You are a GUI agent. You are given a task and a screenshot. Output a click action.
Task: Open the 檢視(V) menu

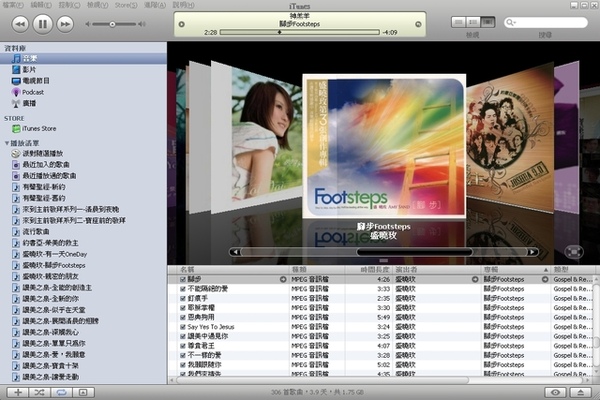[x=98, y=5]
